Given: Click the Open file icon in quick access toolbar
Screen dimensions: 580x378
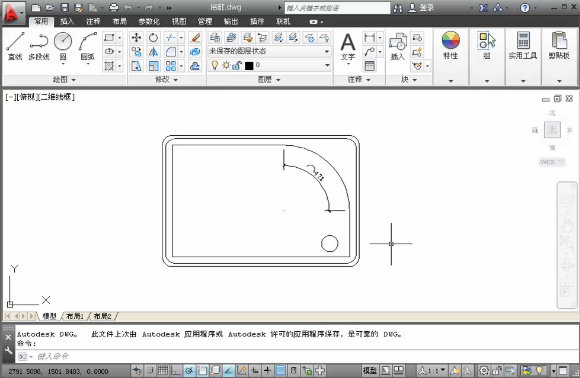Looking at the screenshot, I should 50,7.
